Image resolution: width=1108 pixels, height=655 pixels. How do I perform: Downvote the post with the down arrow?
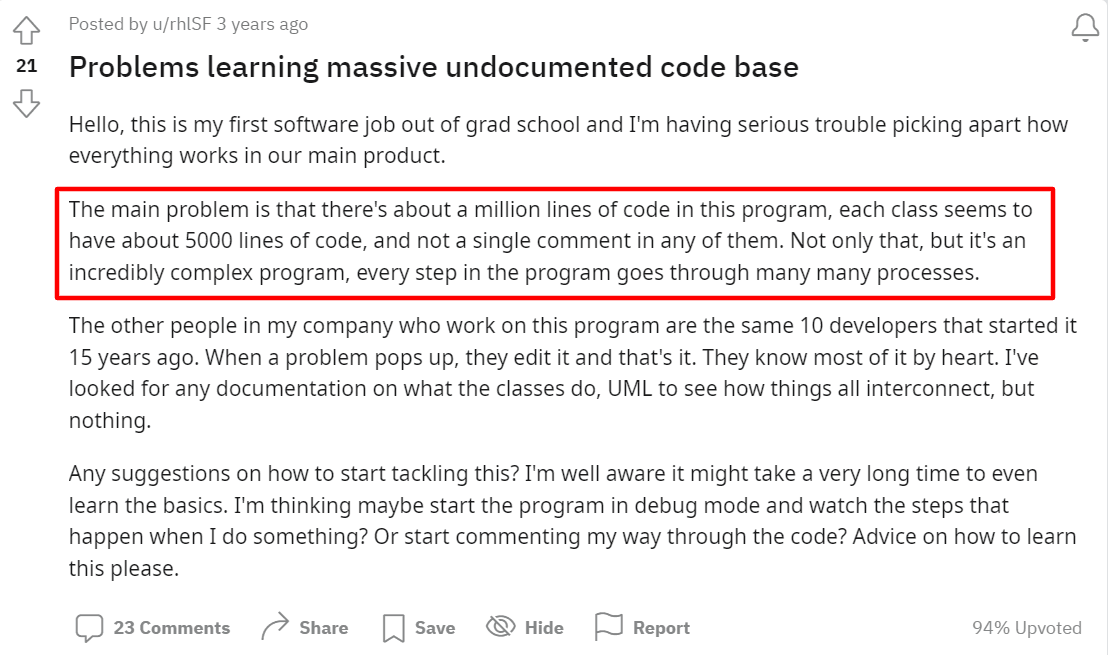click(27, 102)
